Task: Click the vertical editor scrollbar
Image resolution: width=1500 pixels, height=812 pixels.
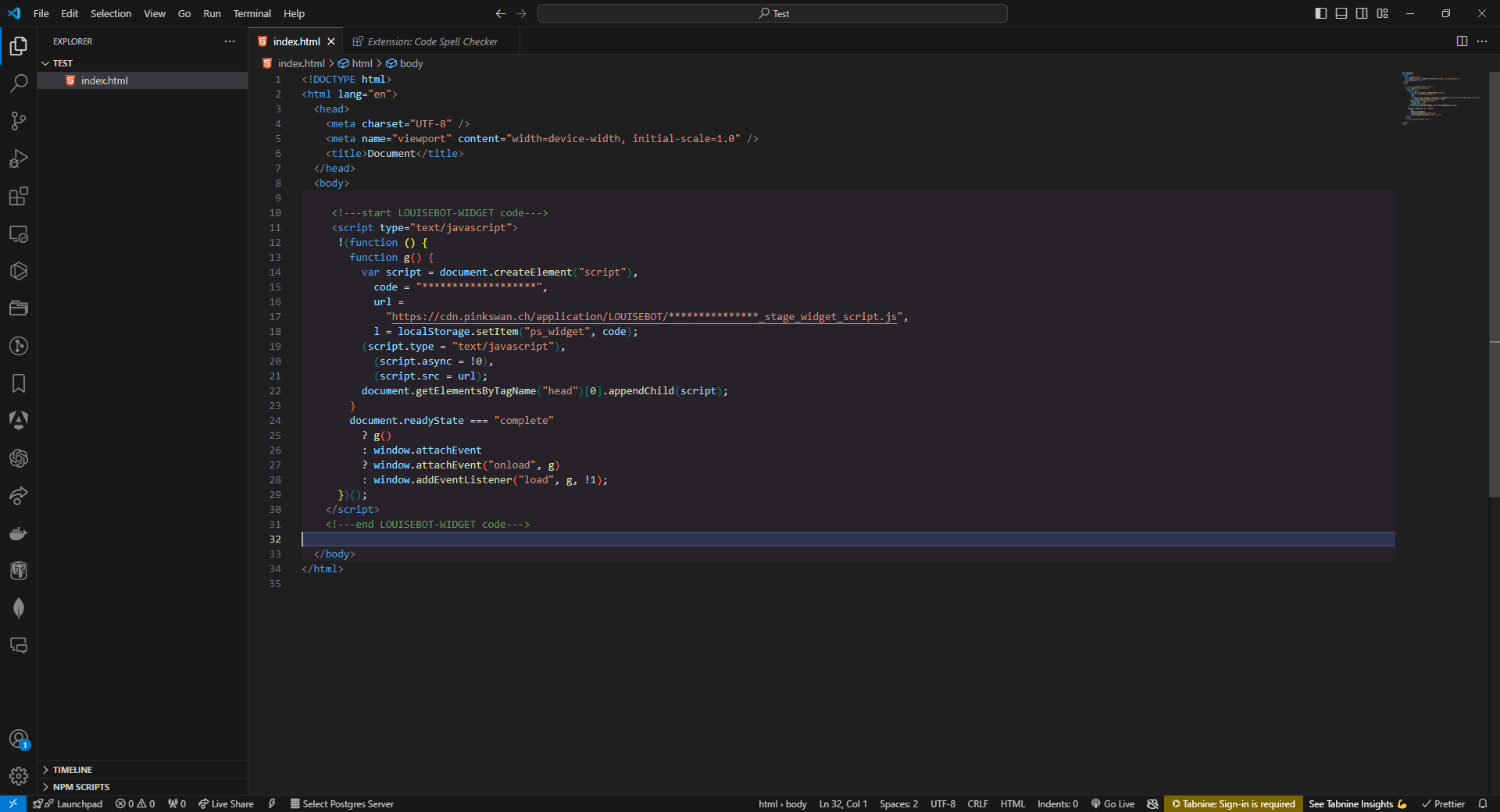Action: click(1494, 285)
